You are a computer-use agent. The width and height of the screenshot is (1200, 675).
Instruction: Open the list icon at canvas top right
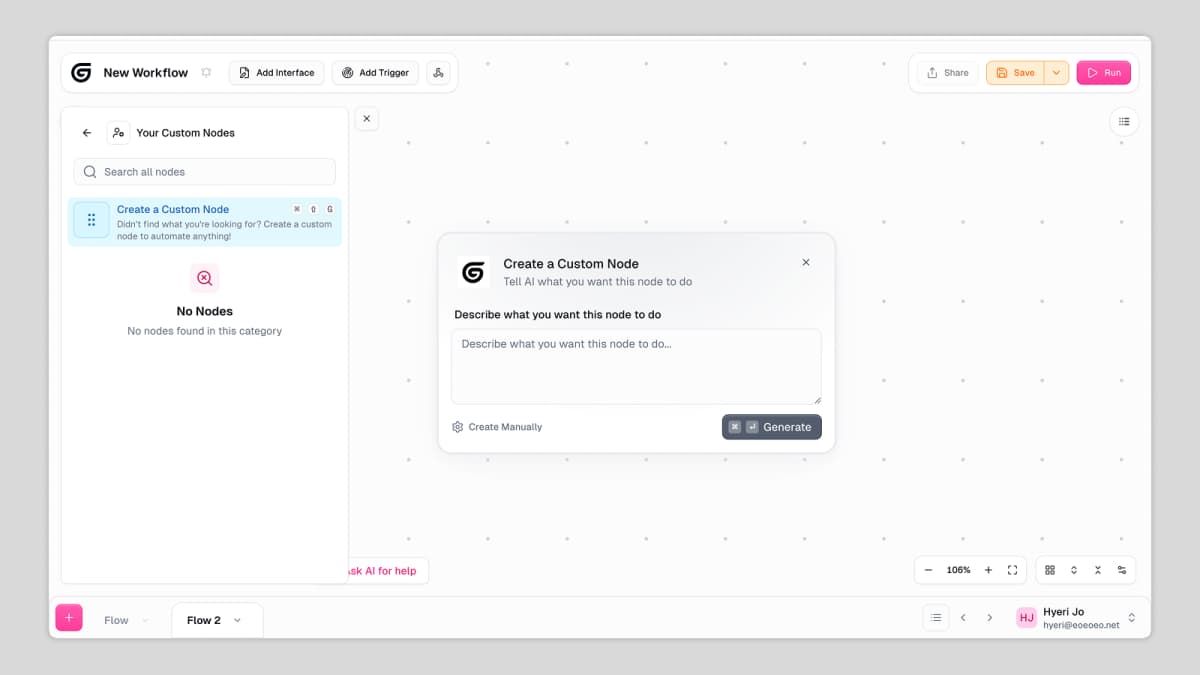(1124, 121)
